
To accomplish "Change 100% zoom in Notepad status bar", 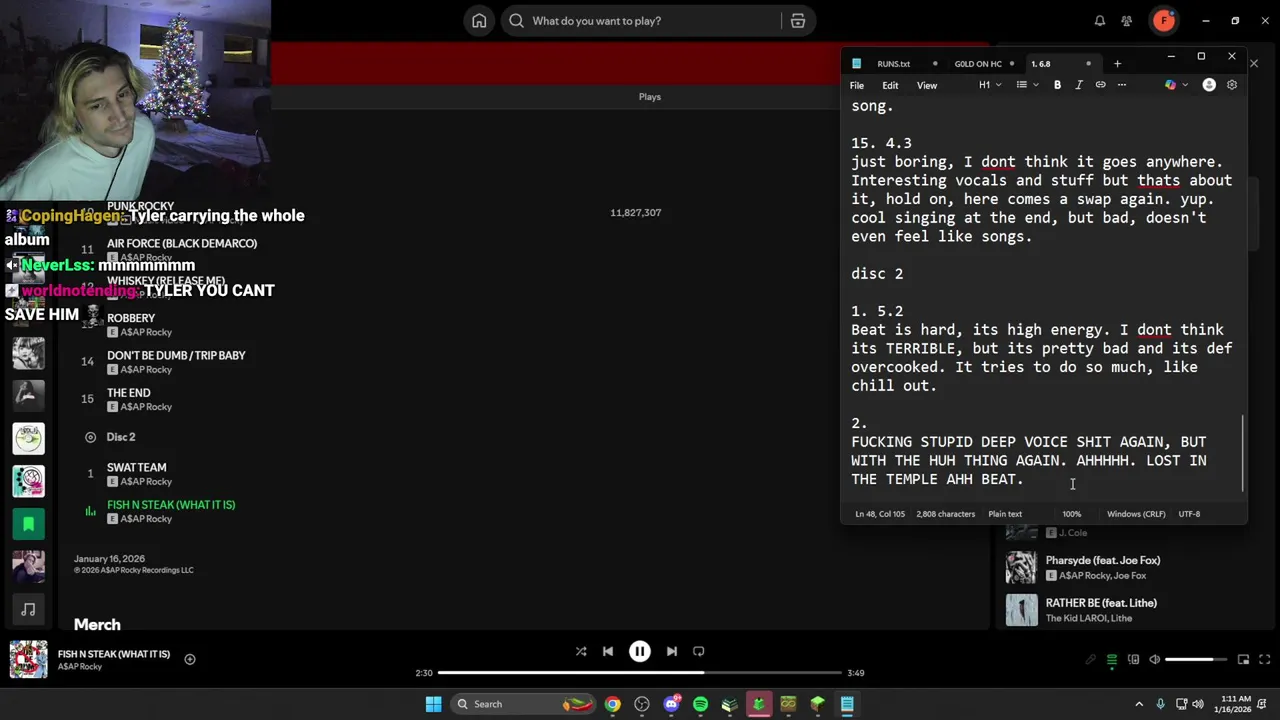I will coord(1071,514).
